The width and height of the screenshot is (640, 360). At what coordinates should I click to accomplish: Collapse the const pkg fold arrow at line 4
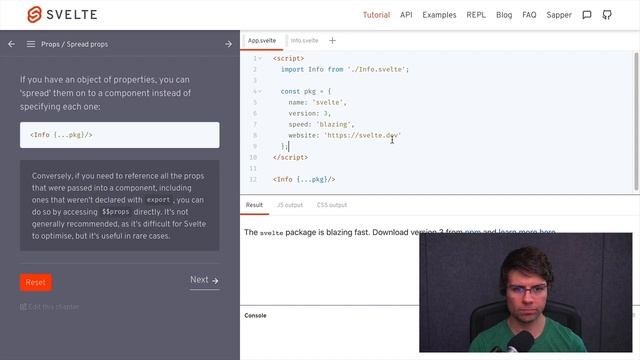[260, 91]
